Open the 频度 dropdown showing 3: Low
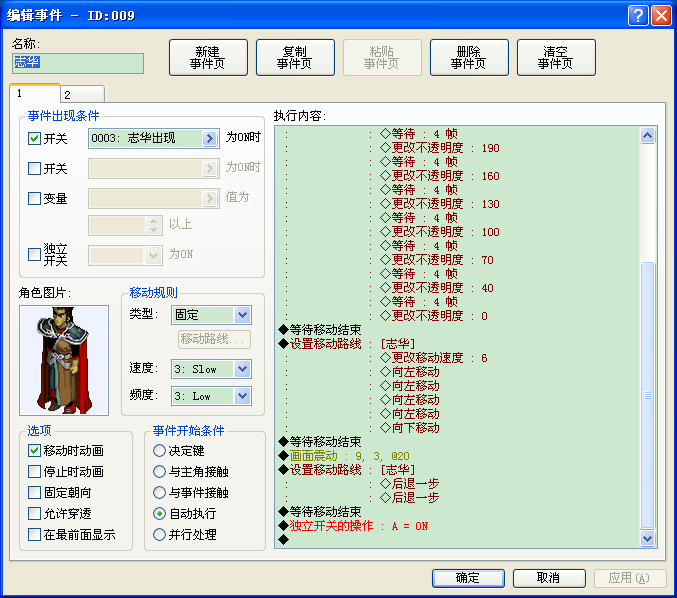677x598 pixels. (211, 396)
